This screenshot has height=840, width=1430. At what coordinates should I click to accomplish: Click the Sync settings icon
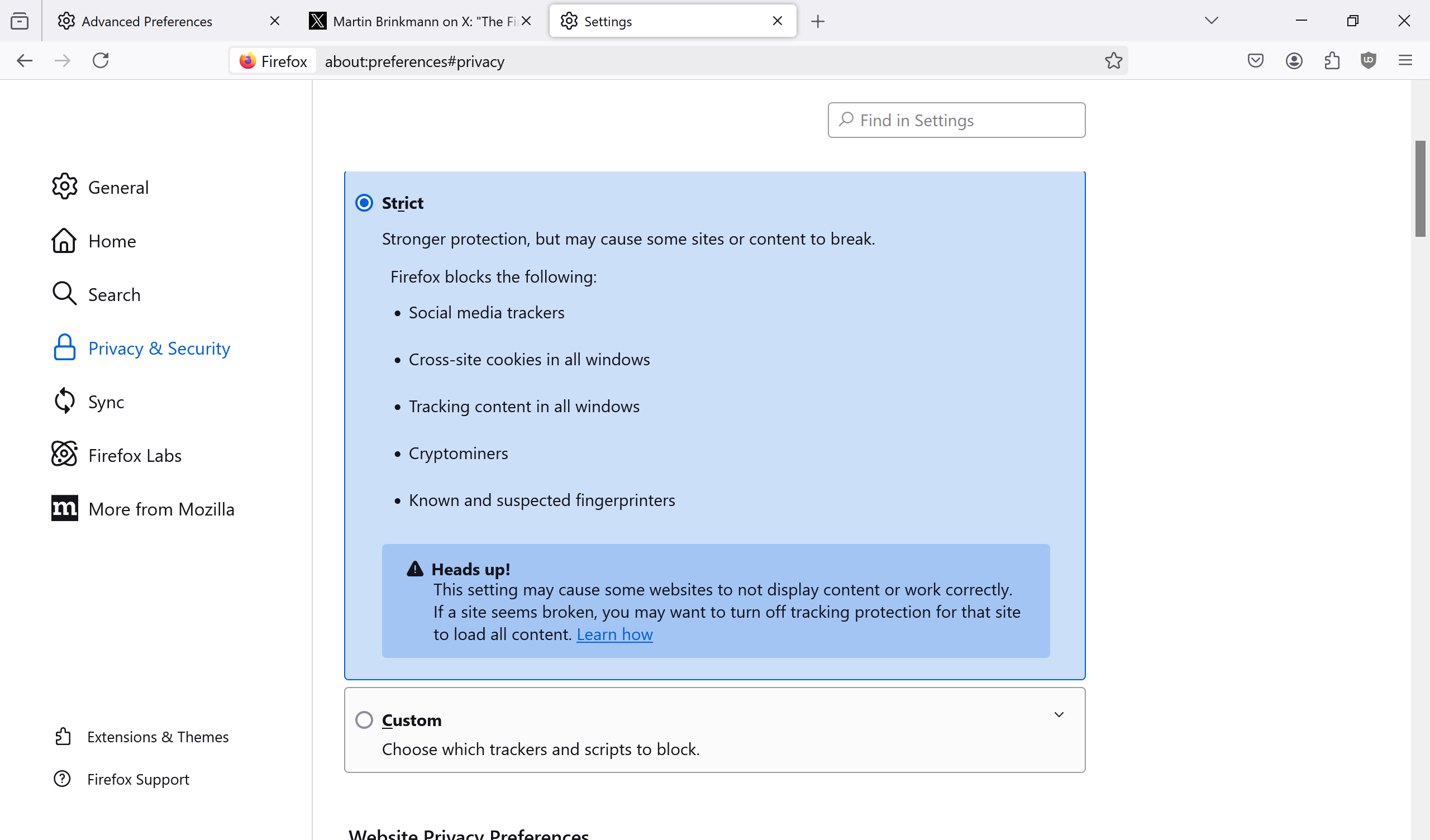[65, 401]
